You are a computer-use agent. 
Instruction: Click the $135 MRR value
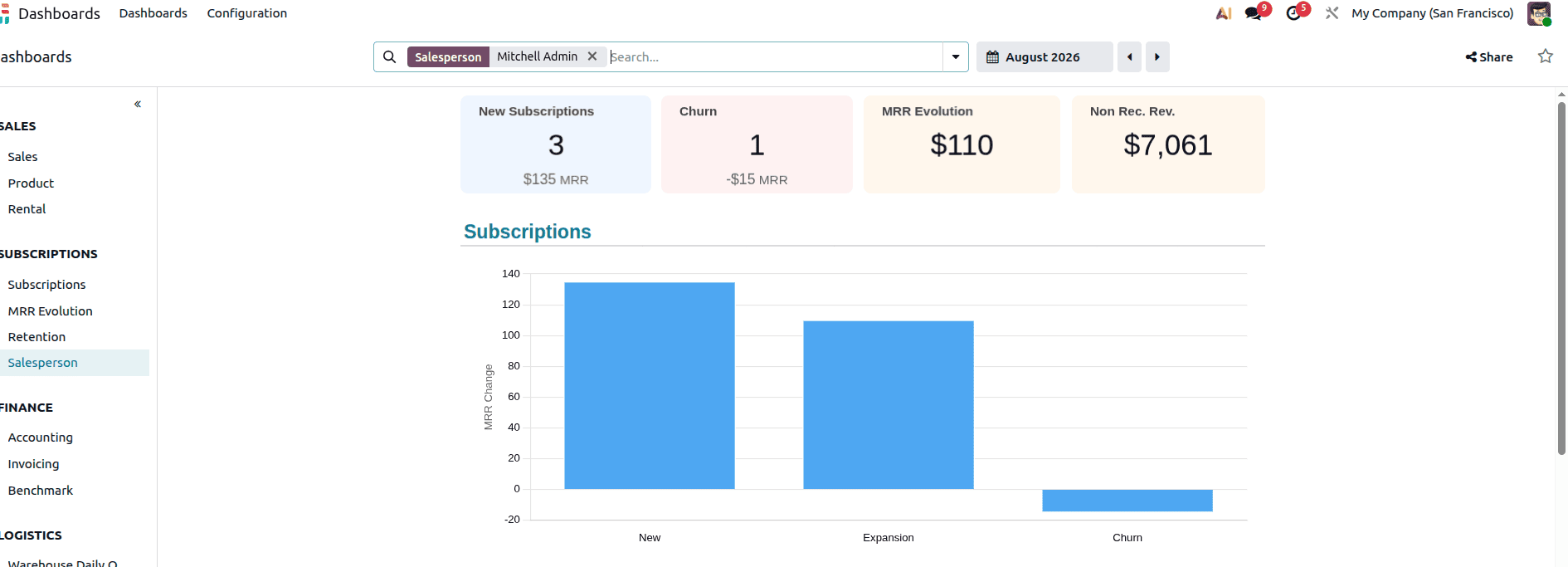[556, 179]
